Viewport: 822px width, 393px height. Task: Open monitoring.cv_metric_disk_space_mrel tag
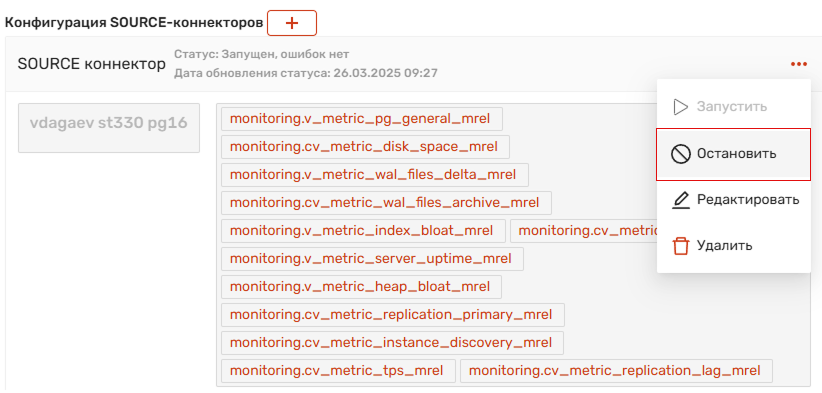pos(365,147)
